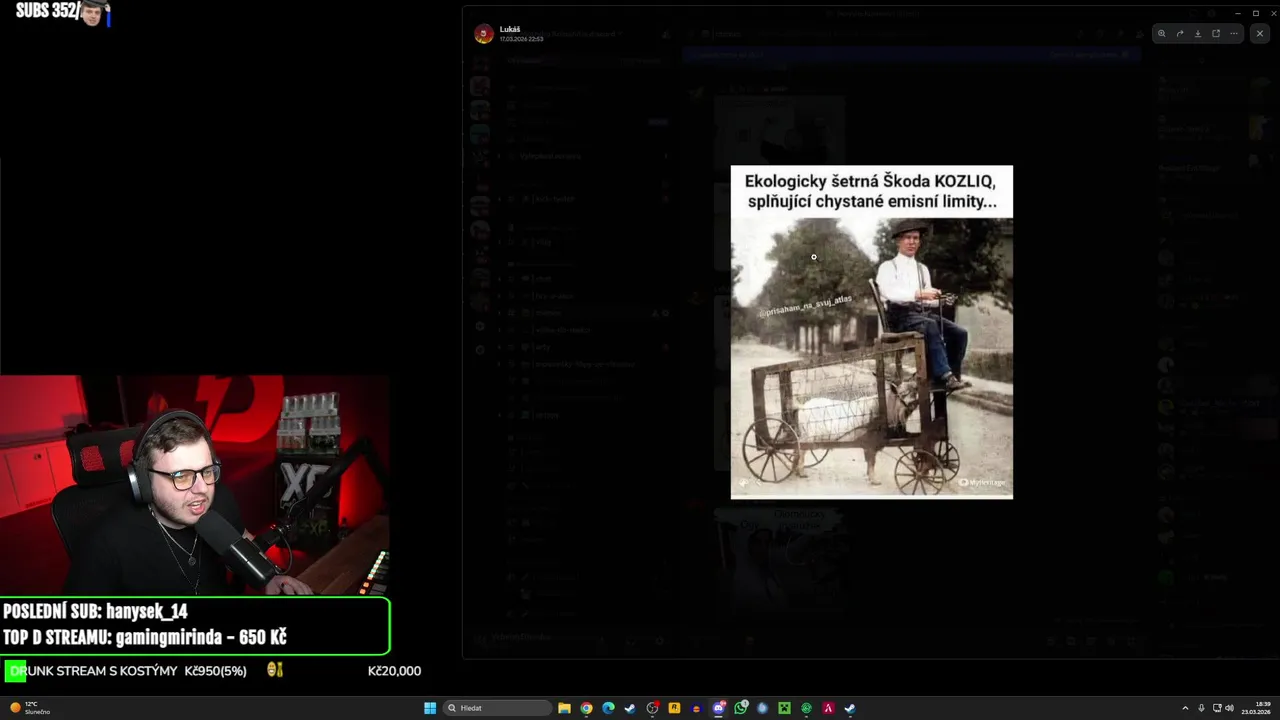The width and height of the screenshot is (1280, 720).
Task: Download the image with the download icon
Action: 1197,33
